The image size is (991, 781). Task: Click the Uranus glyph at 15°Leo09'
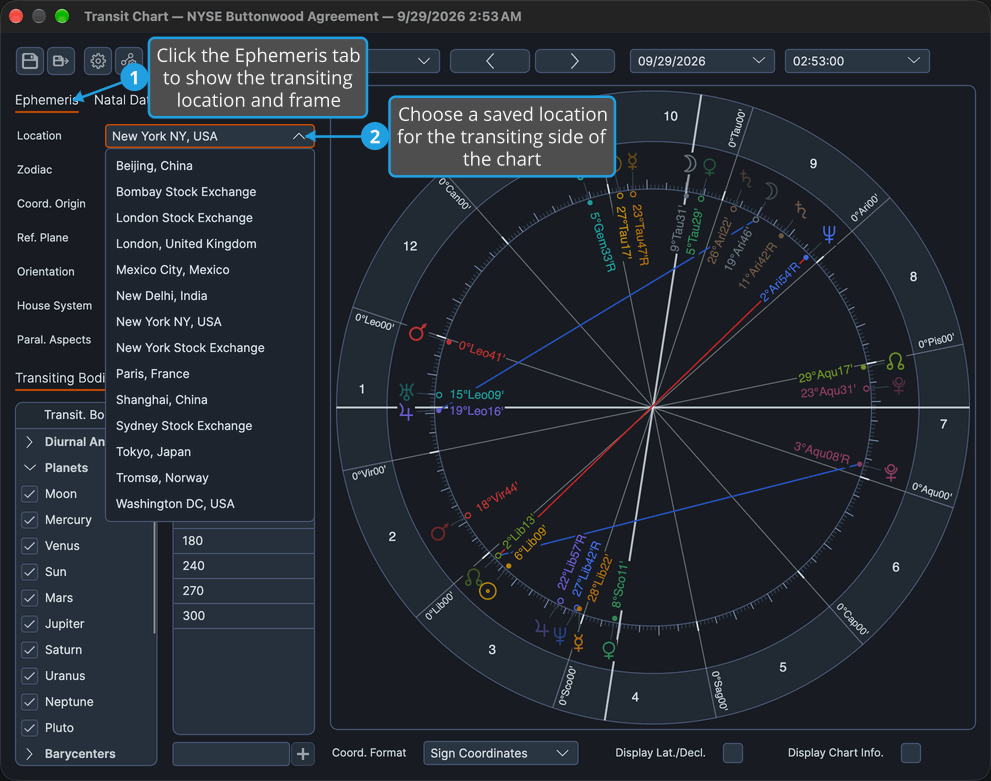click(x=406, y=392)
